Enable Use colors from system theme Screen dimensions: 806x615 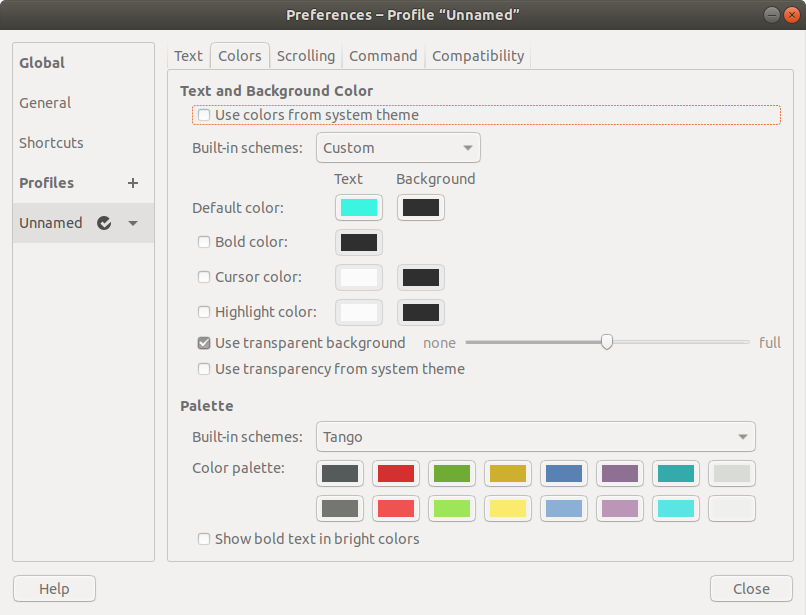[204, 115]
